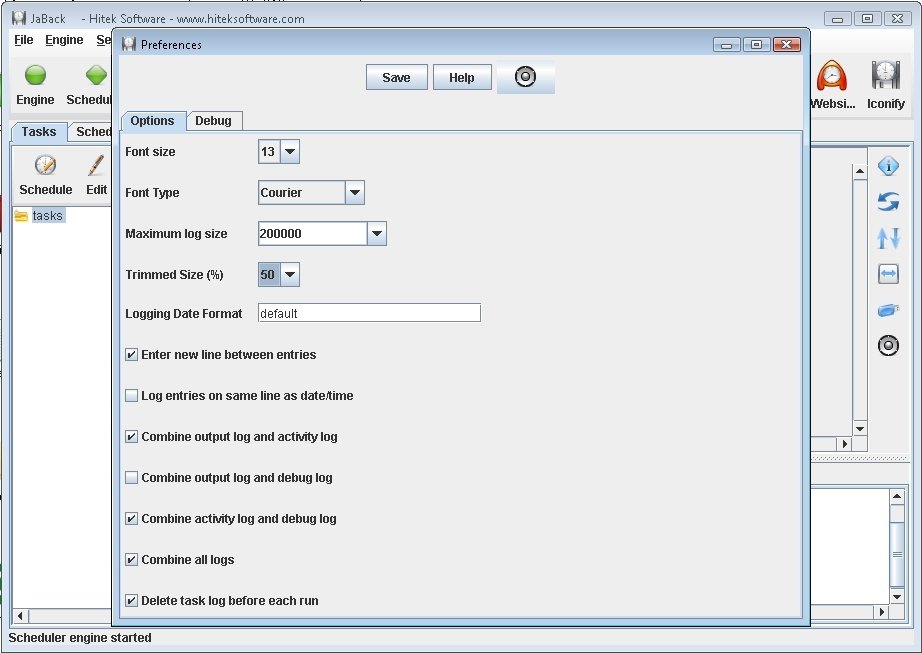
Task: Click the Logging Date Format input field
Action: (369, 313)
